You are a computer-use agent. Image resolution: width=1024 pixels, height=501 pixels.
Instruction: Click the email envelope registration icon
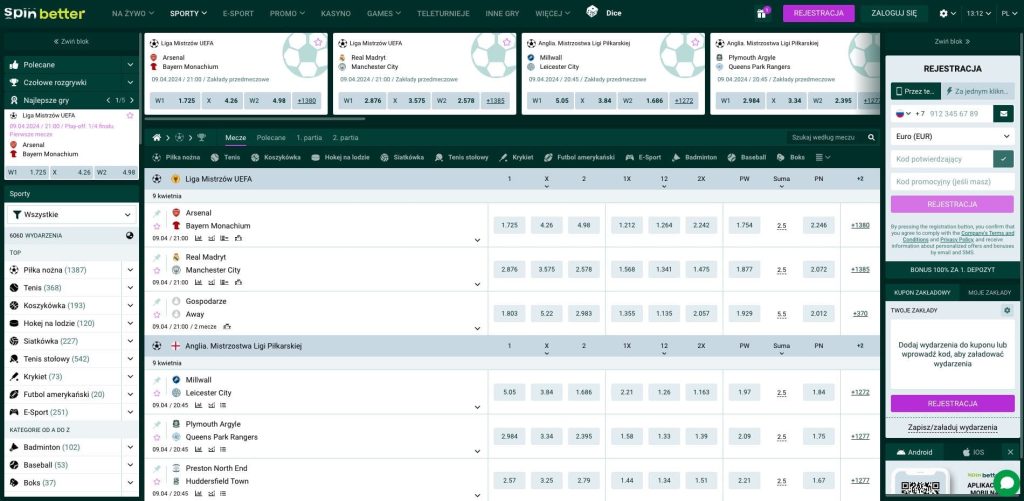tap(1003, 114)
